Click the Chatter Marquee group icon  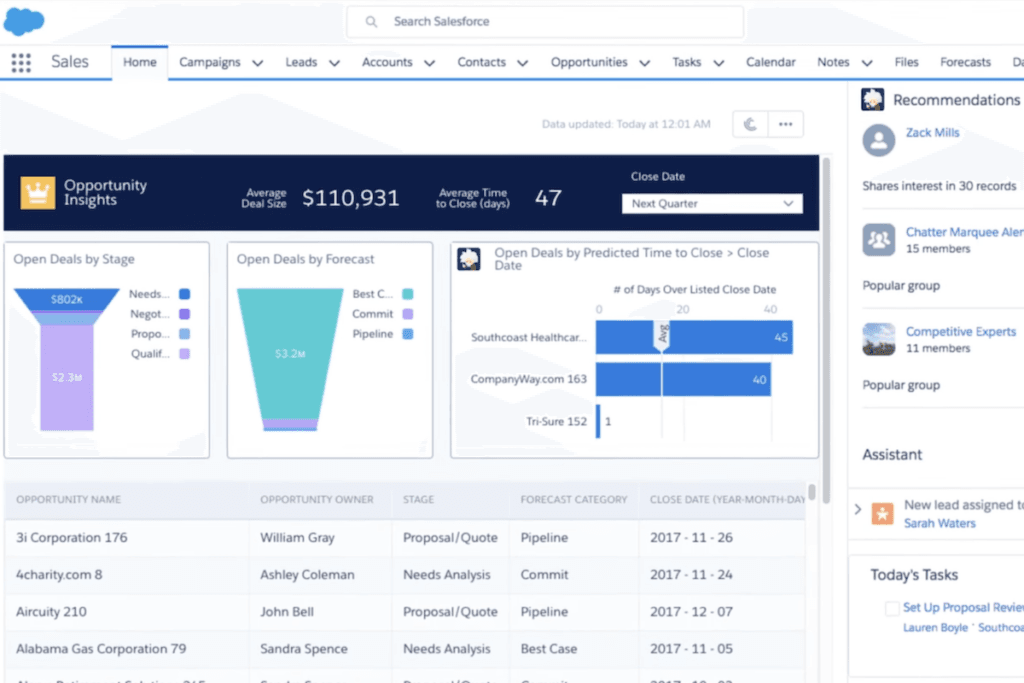(x=878, y=240)
